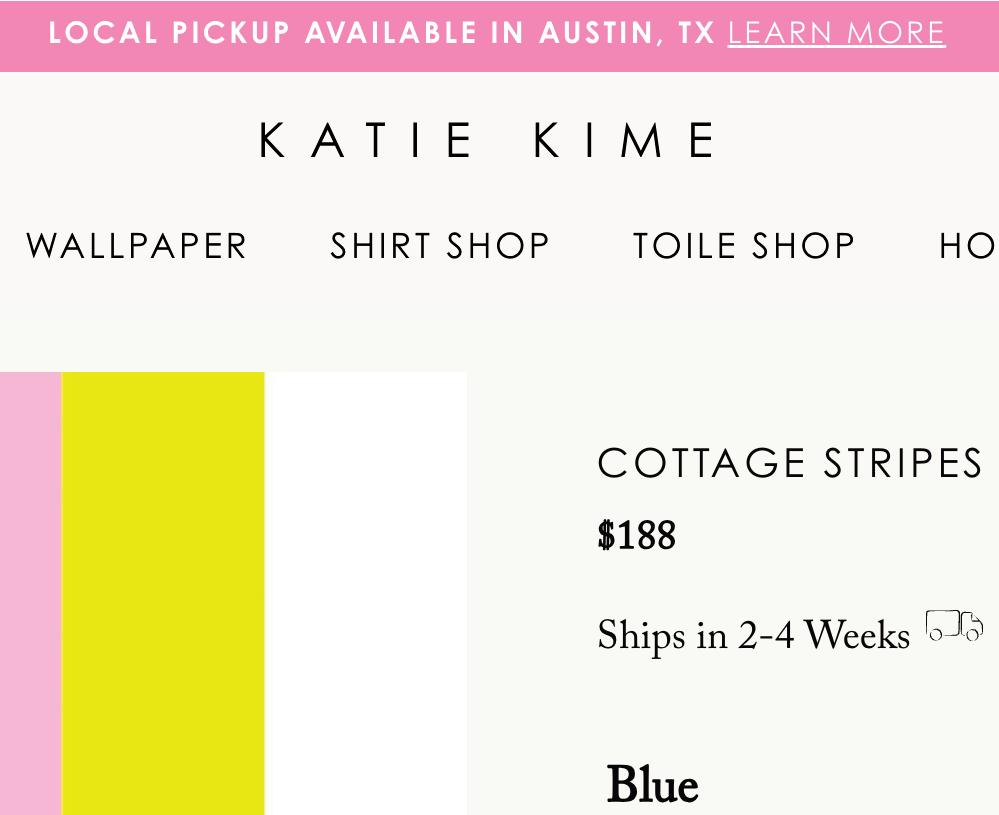Click the word STRIPES in product title
This screenshot has width=999, height=815.
(904, 463)
